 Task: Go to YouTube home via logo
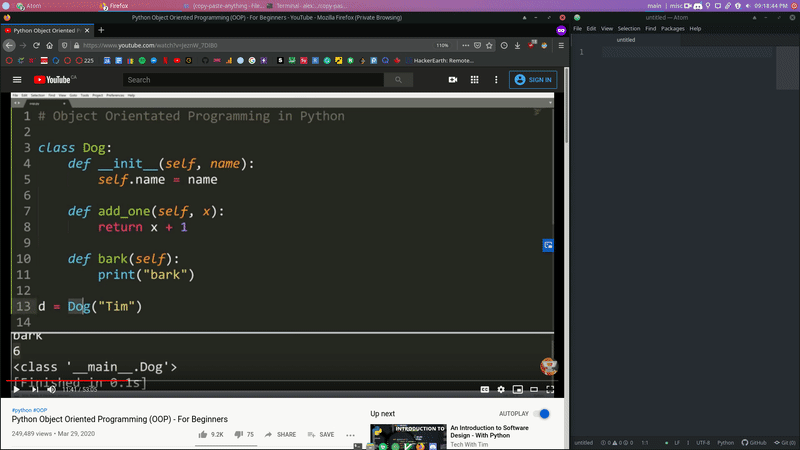coord(55,80)
